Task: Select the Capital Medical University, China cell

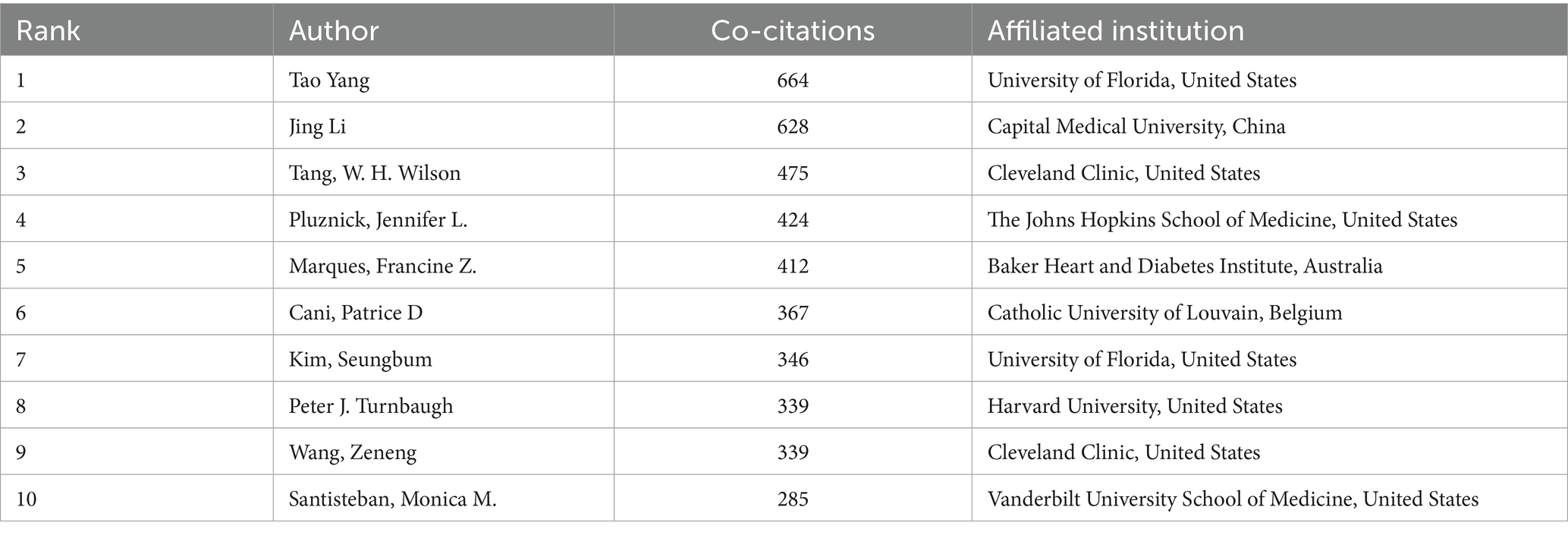Action: (1269, 126)
